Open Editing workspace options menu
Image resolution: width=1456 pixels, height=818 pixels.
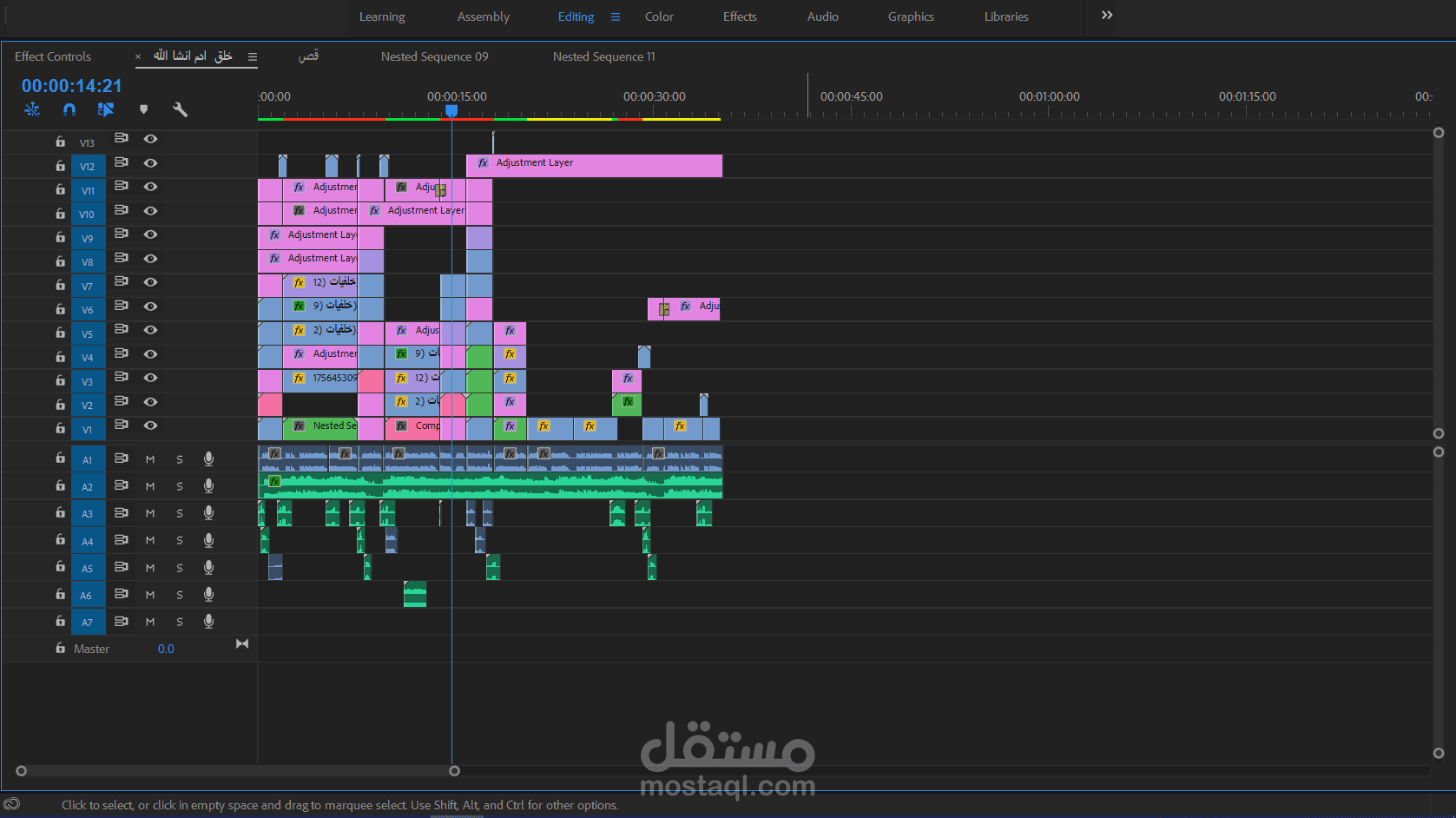[x=616, y=16]
